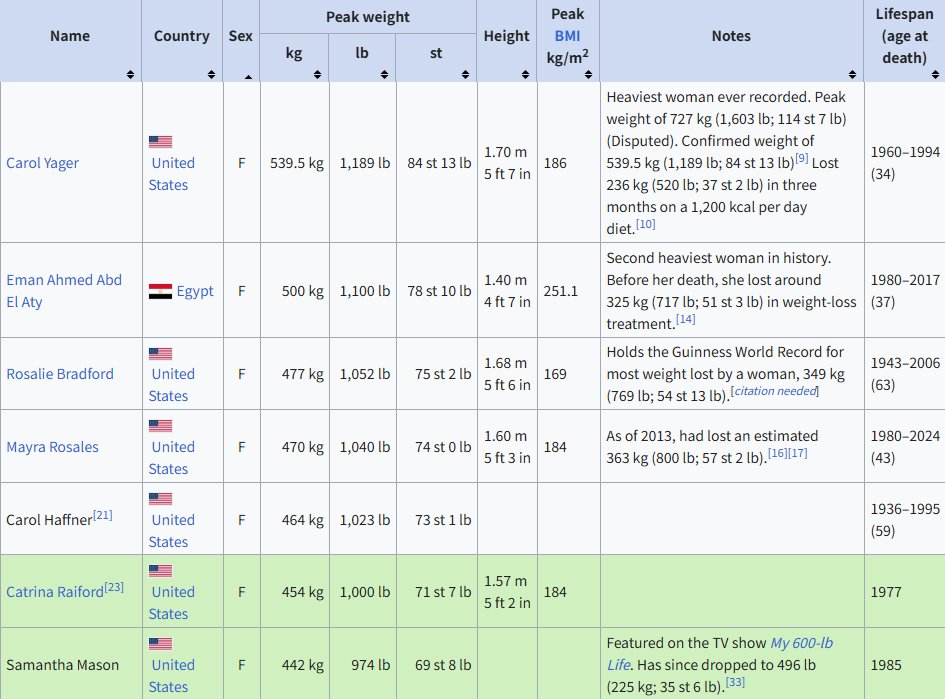Image resolution: width=945 pixels, height=699 pixels.
Task: Click US flag in Carol Haffner row
Action: [160, 499]
